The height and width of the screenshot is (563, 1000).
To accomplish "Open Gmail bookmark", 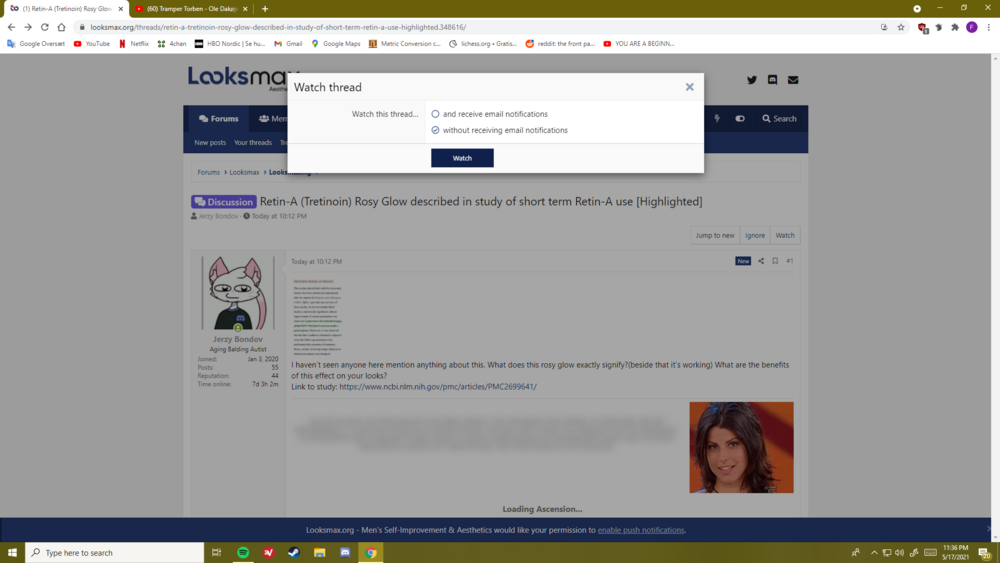I will [x=288, y=44].
